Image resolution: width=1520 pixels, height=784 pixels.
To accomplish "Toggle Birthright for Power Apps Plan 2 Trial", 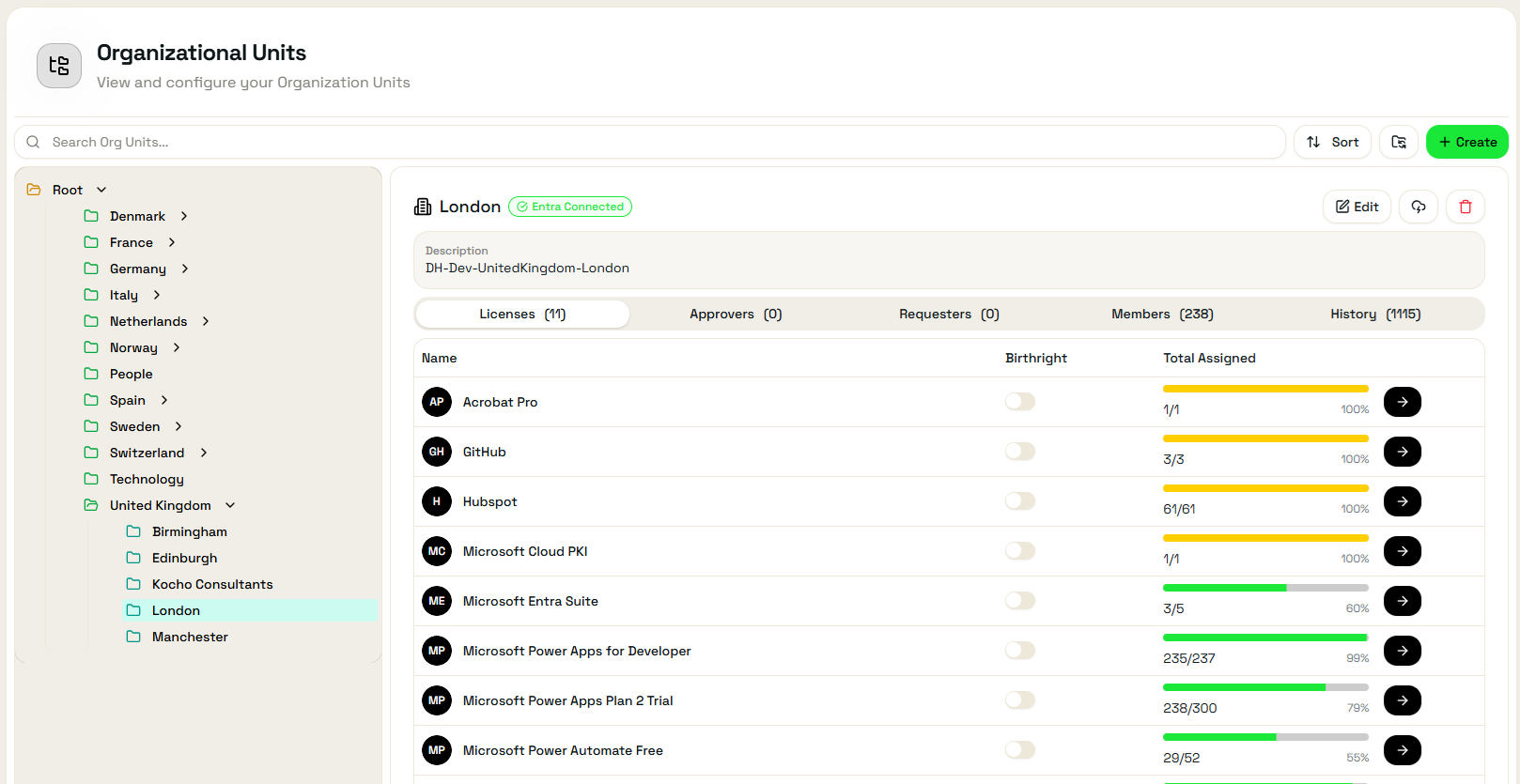I will [x=1020, y=700].
